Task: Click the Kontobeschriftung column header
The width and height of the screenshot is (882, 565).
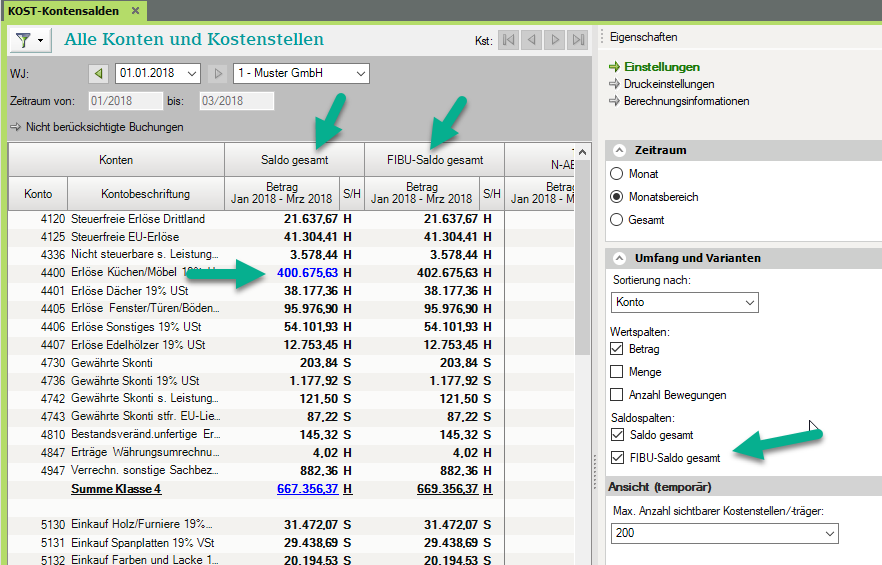Action: coord(146,194)
